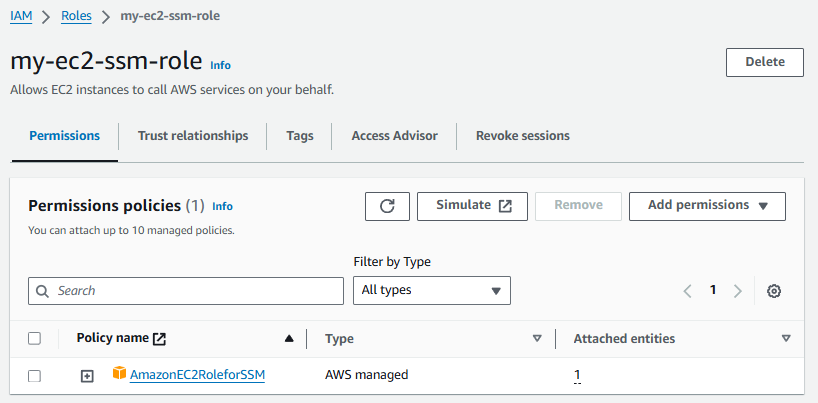Switch to the Permissions tab
Image resolution: width=818 pixels, height=403 pixels.
(x=65, y=136)
